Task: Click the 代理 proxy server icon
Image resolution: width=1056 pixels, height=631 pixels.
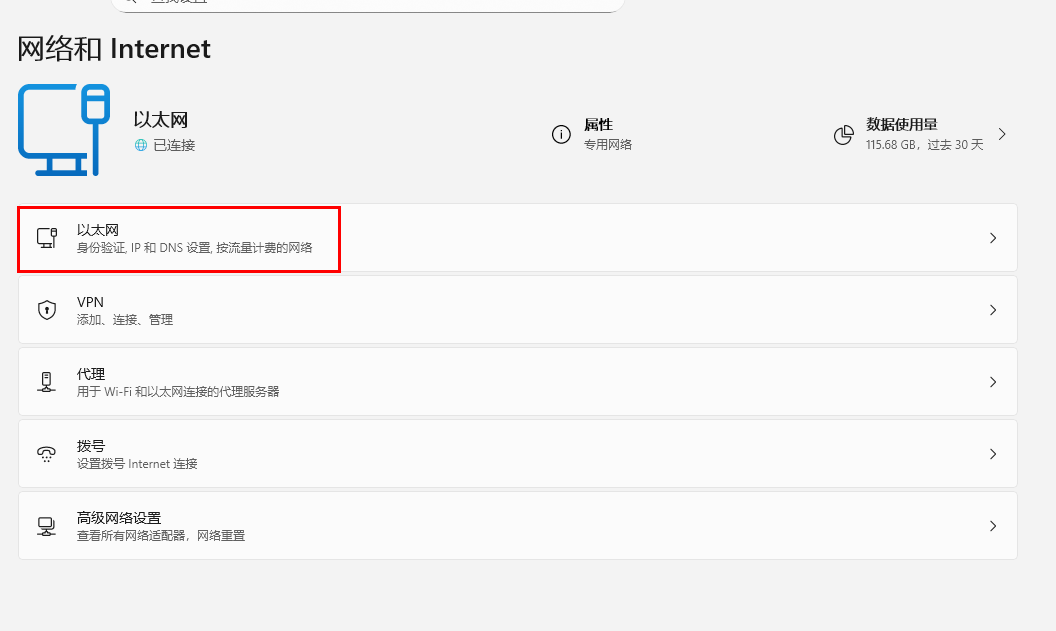Action: (x=46, y=382)
